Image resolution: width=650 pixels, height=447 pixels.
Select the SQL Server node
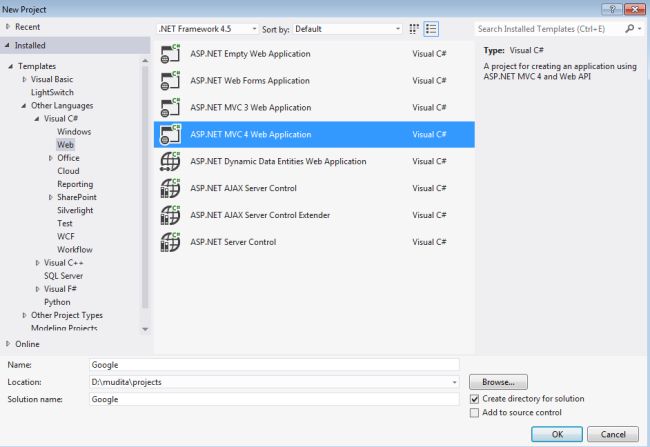tap(63, 276)
